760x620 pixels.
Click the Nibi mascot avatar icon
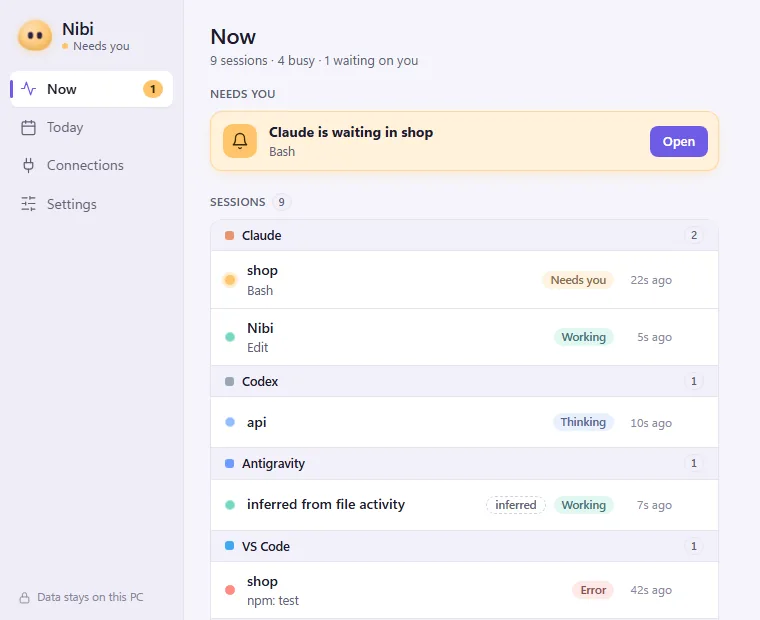click(35, 35)
